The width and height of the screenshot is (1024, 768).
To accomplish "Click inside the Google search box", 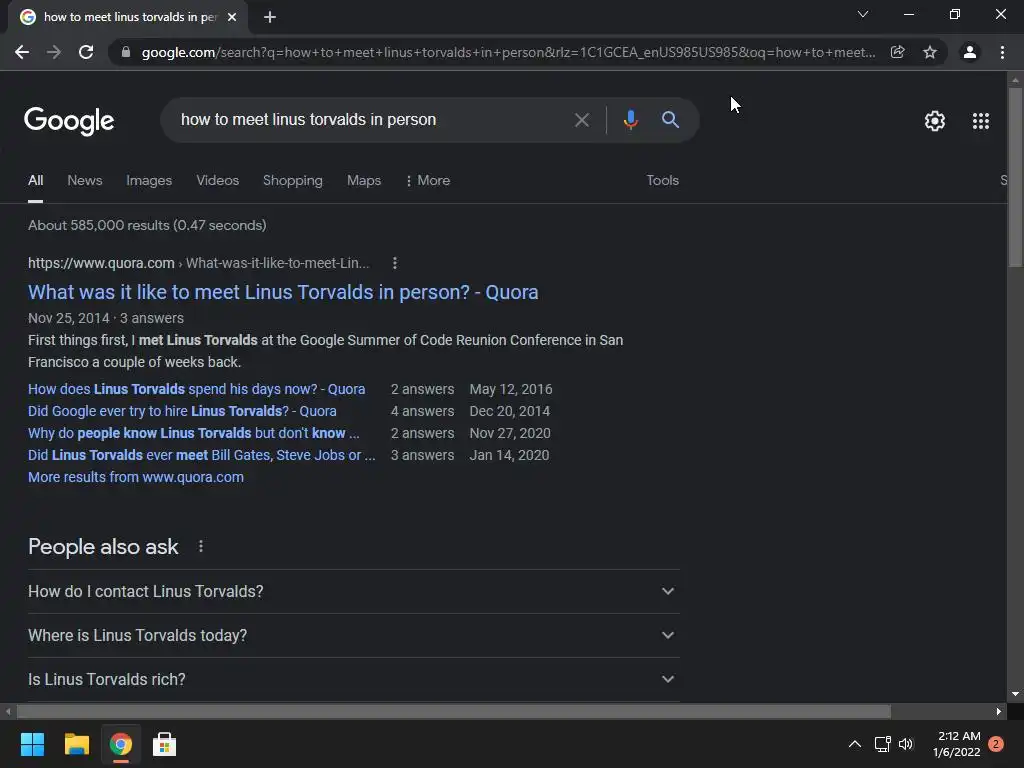I will pyautogui.click(x=372, y=120).
